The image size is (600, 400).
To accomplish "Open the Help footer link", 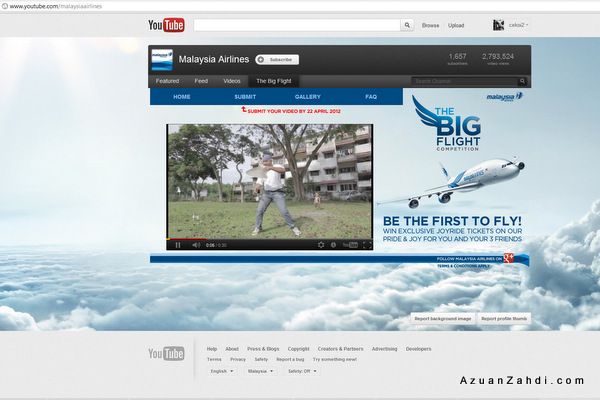I will tap(212, 349).
